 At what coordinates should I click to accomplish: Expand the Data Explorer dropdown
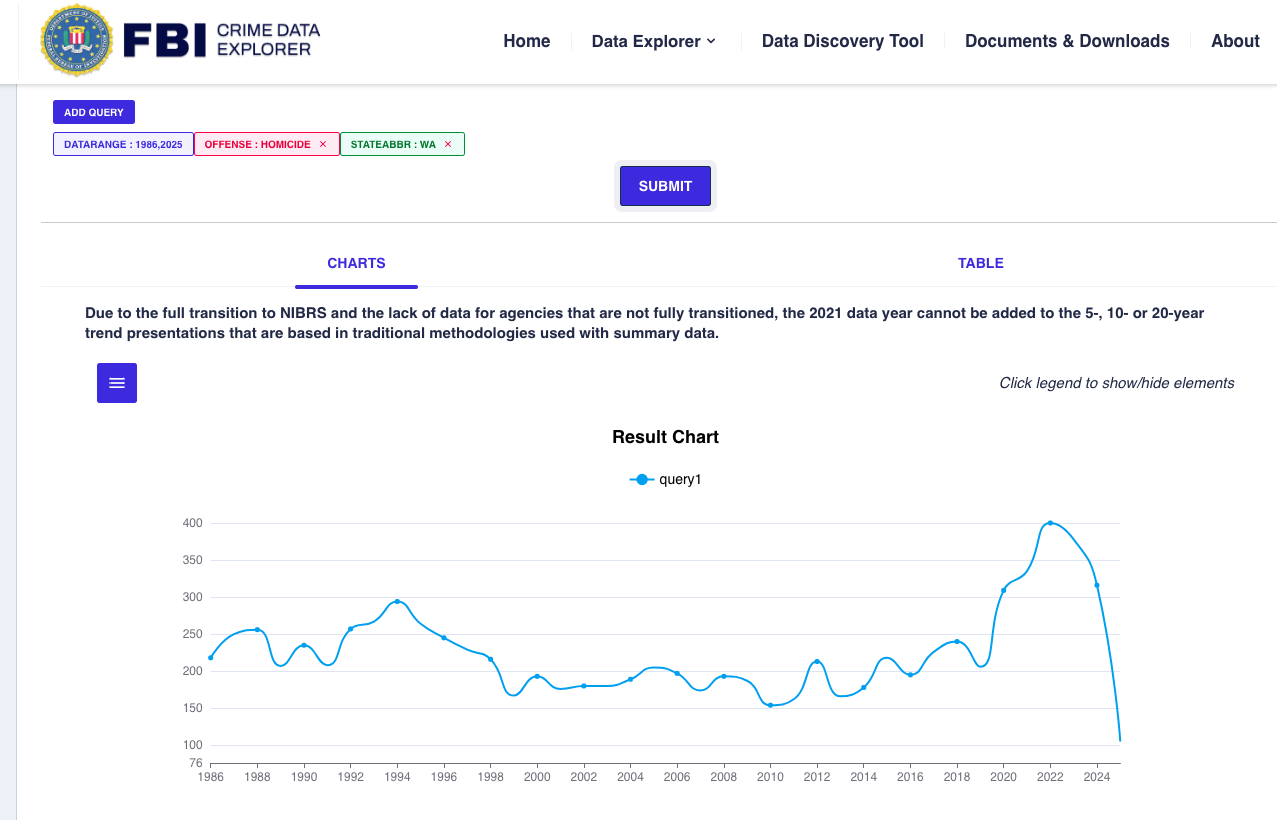click(x=653, y=41)
